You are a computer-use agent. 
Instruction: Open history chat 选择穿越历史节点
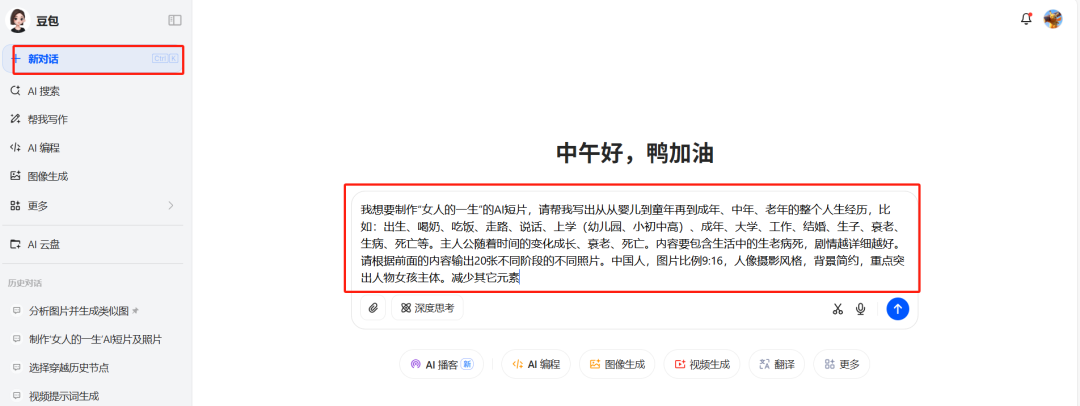tap(69, 367)
